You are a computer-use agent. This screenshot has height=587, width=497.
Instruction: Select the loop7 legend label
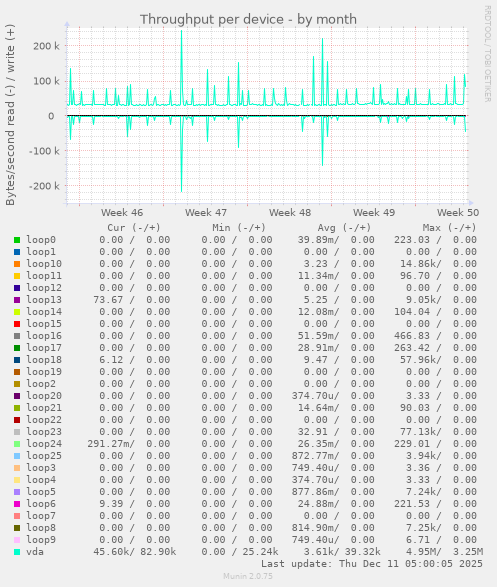click(x=41, y=515)
